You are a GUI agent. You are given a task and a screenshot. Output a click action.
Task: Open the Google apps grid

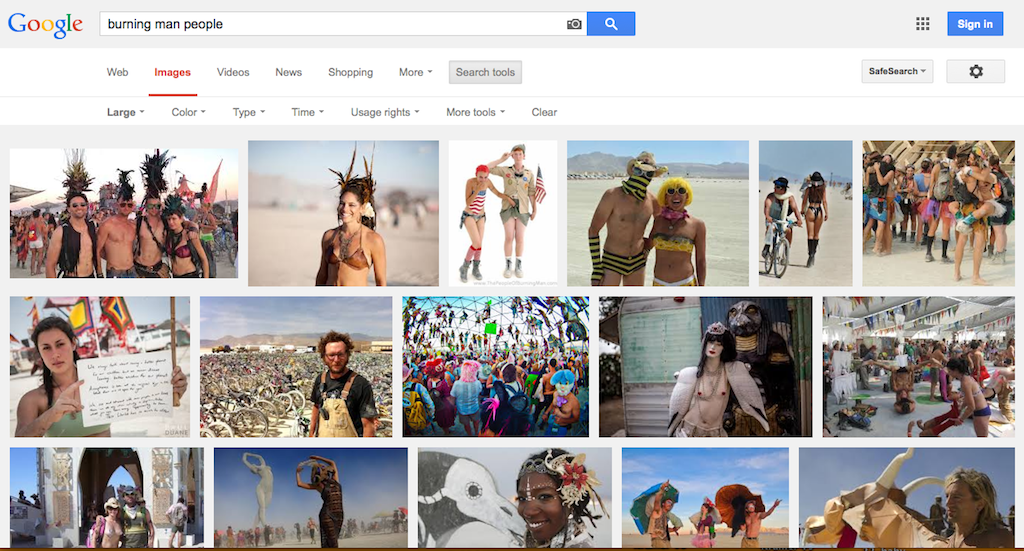[x=922, y=24]
